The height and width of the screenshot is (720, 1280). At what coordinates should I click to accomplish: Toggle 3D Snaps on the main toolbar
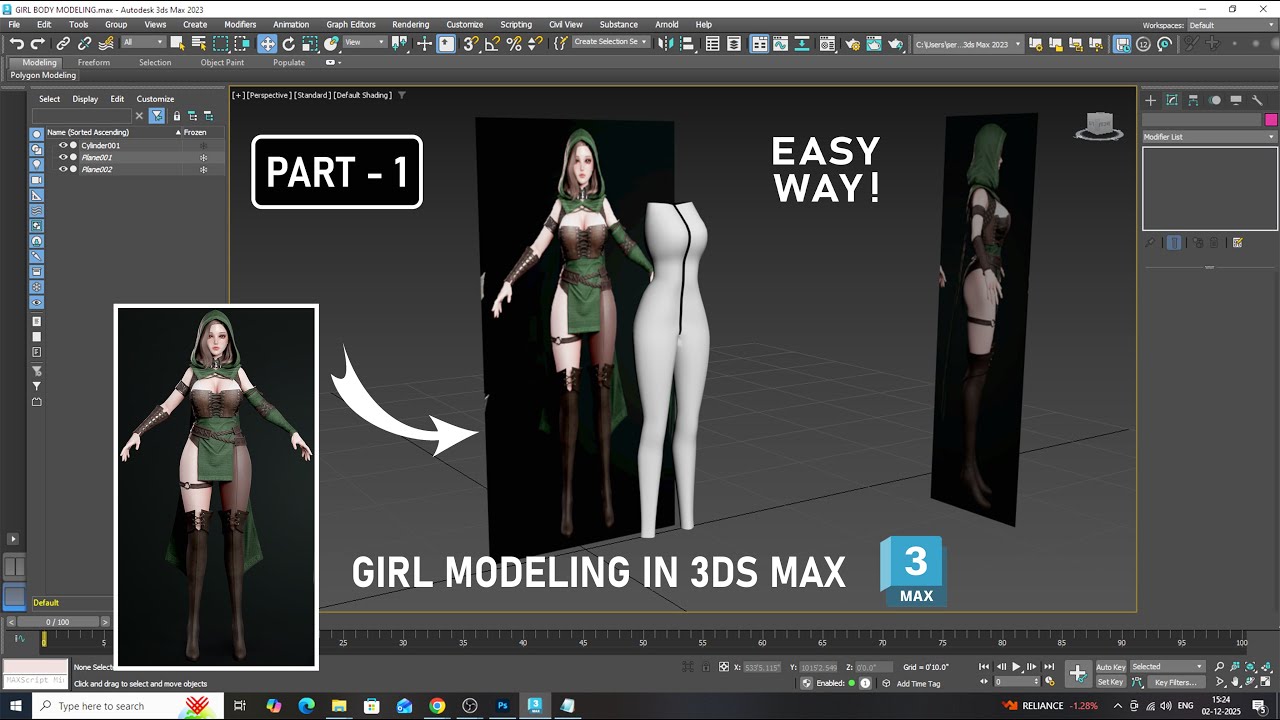coord(470,43)
